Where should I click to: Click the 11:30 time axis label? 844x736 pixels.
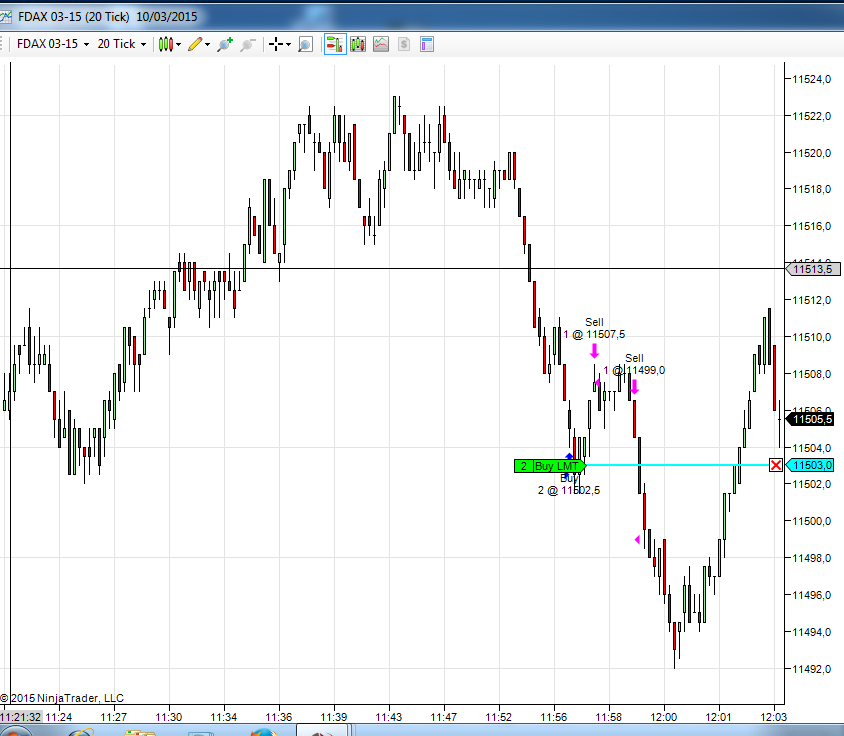tap(169, 717)
